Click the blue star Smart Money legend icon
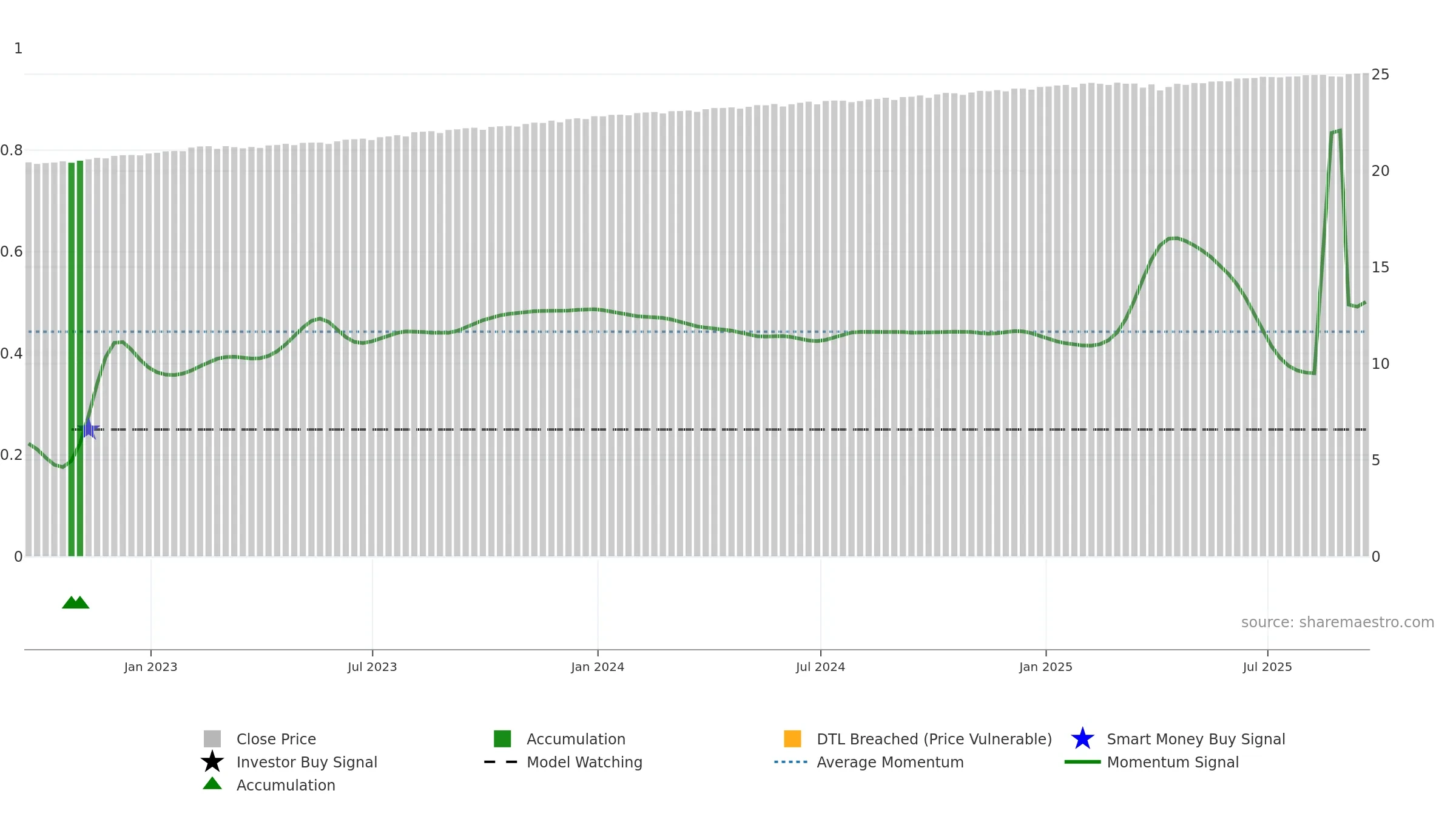Viewport: 1456px width, 819px height. pyautogui.click(x=1082, y=738)
